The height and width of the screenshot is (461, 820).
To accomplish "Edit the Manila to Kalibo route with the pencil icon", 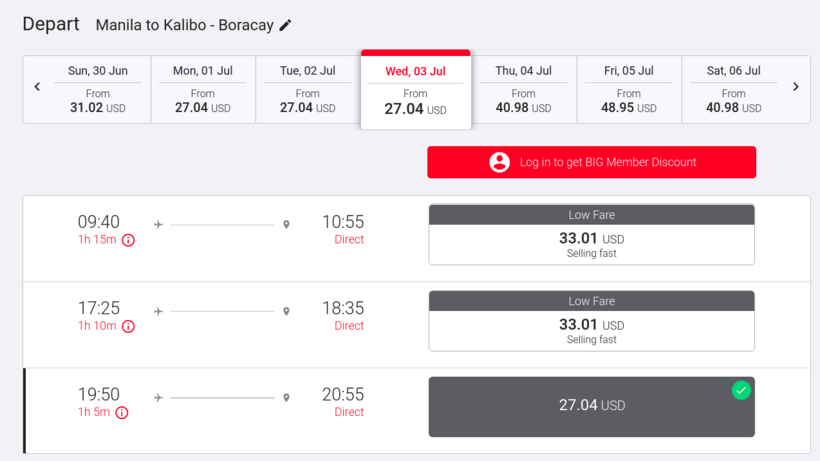I will pos(285,25).
